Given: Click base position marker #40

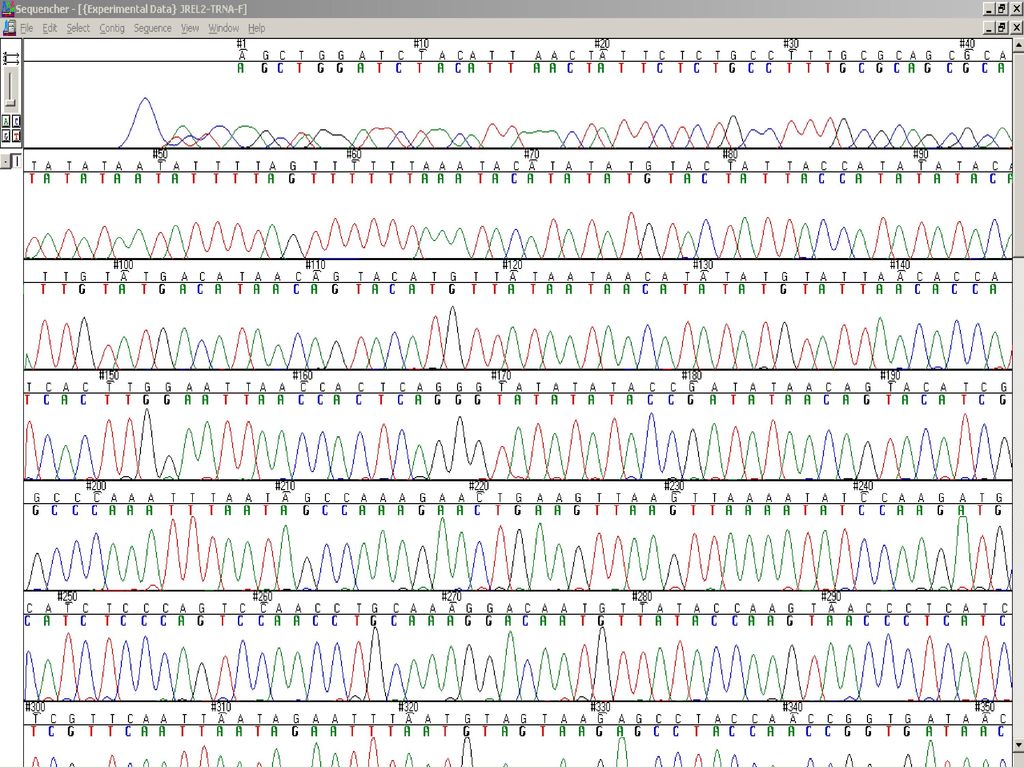Looking at the screenshot, I should pyautogui.click(x=967, y=44).
